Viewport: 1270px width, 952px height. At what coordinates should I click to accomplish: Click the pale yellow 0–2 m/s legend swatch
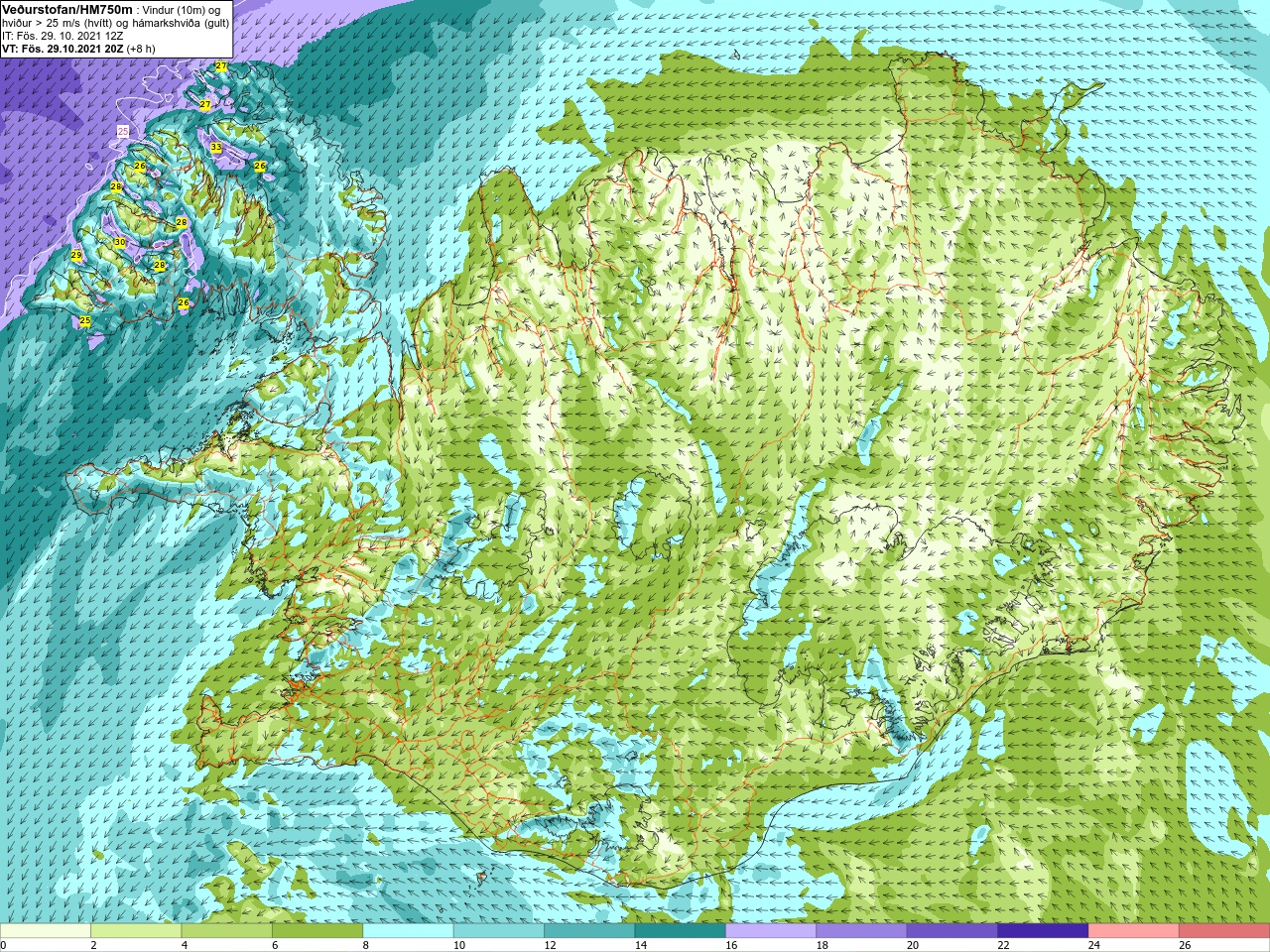[46, 931]
